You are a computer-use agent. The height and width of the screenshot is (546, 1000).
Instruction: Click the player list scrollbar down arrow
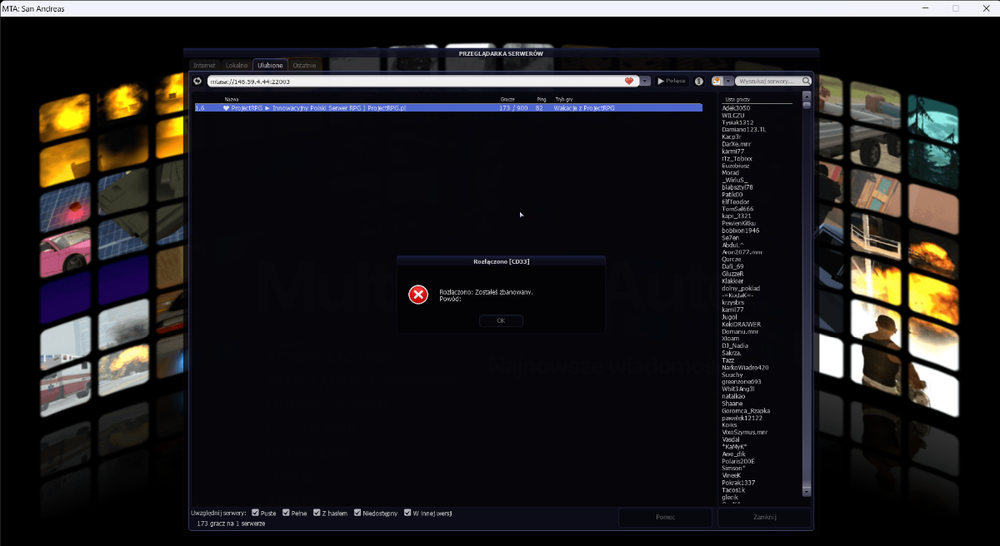pos(806,492)
